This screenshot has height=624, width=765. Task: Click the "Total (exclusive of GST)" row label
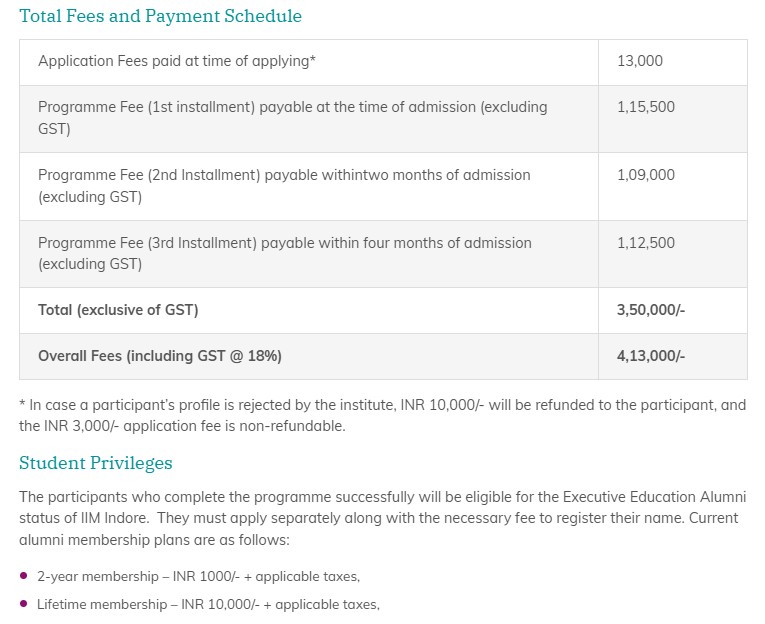coord(118,310)
